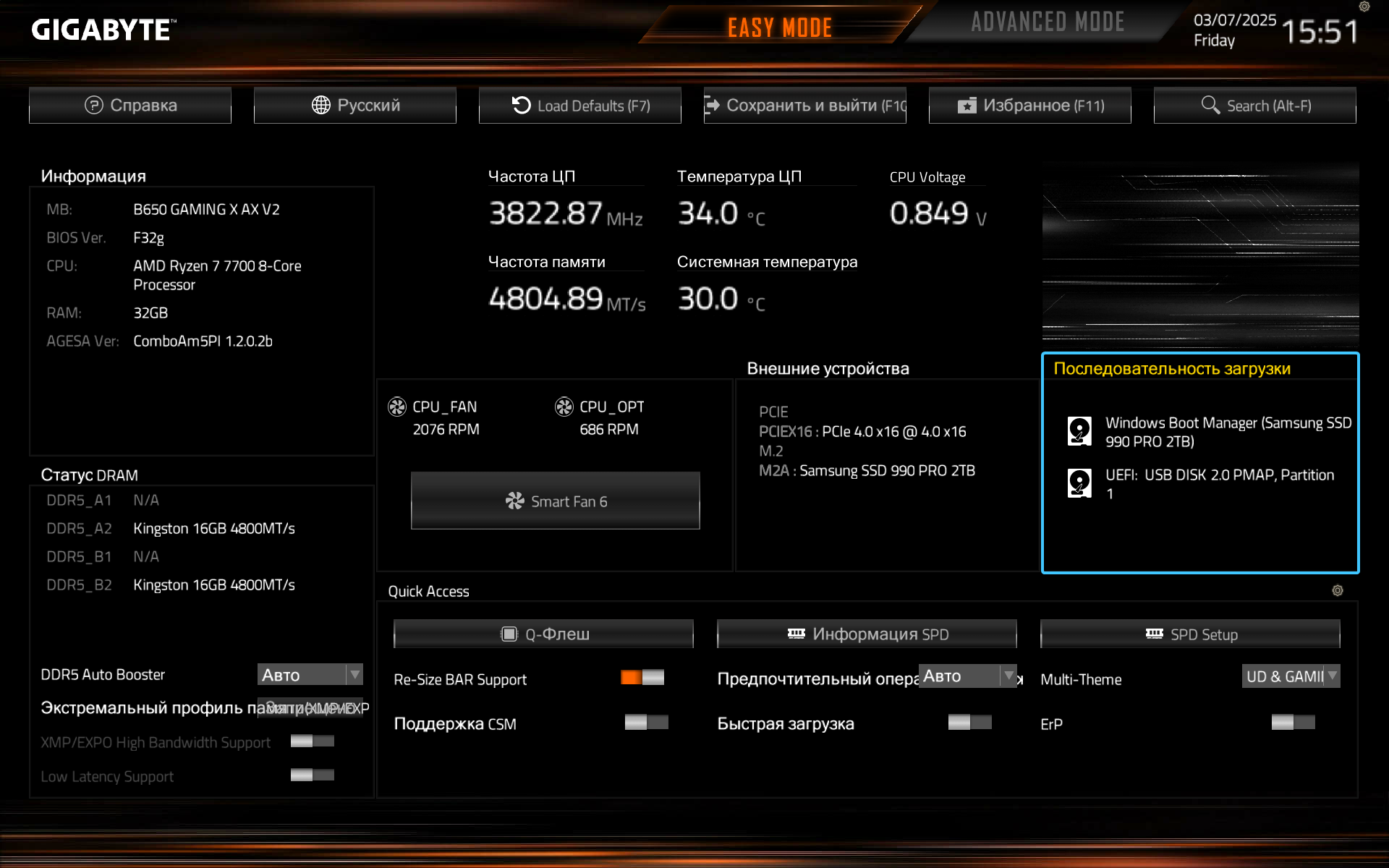Open Справка help button
Screen dimensions: 1389x868
(x=130, y=106)
